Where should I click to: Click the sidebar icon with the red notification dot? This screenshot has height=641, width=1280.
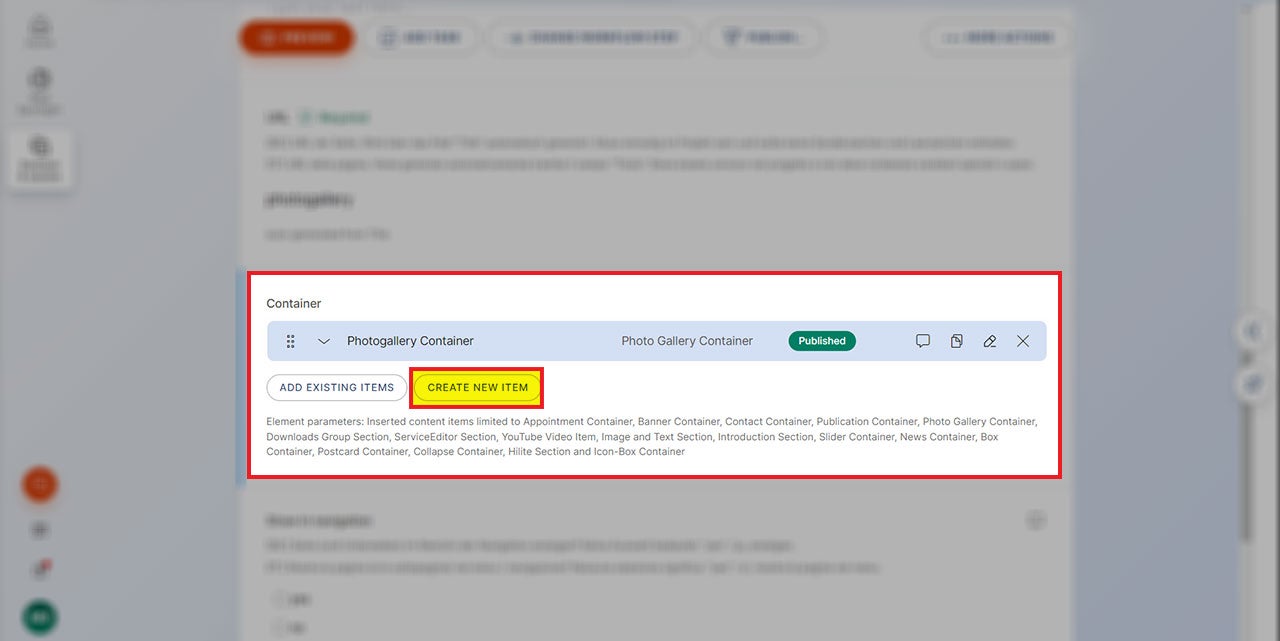tap(41, 570)
